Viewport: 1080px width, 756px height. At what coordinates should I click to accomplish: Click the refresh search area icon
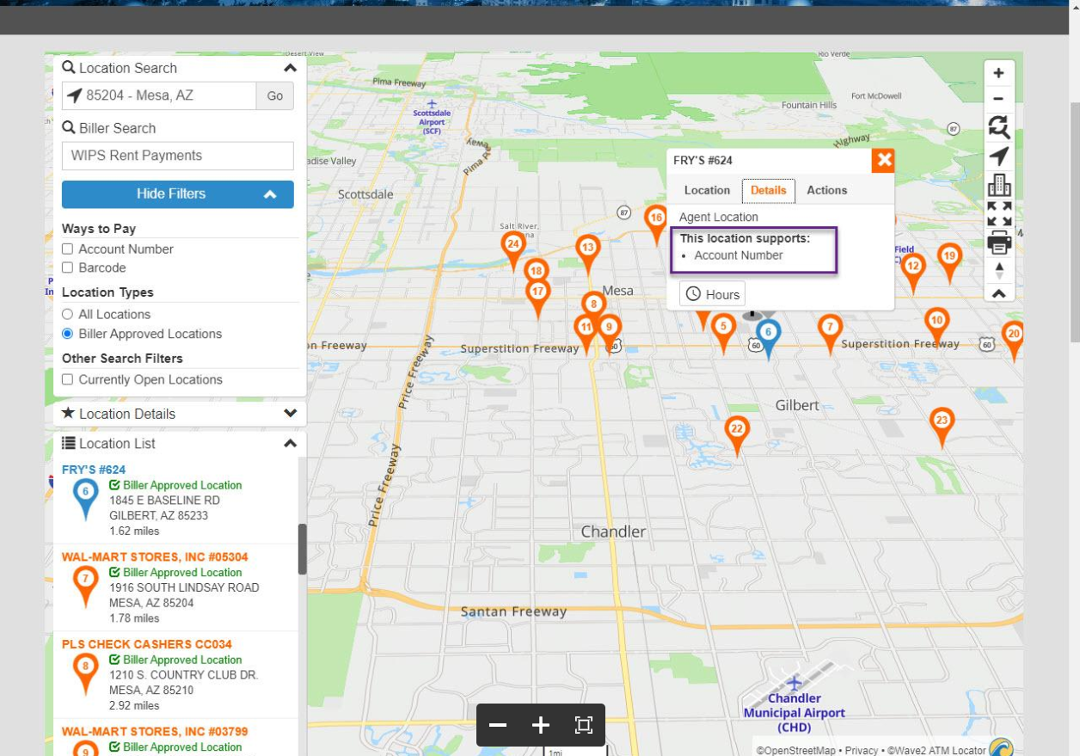pos(999,127)
